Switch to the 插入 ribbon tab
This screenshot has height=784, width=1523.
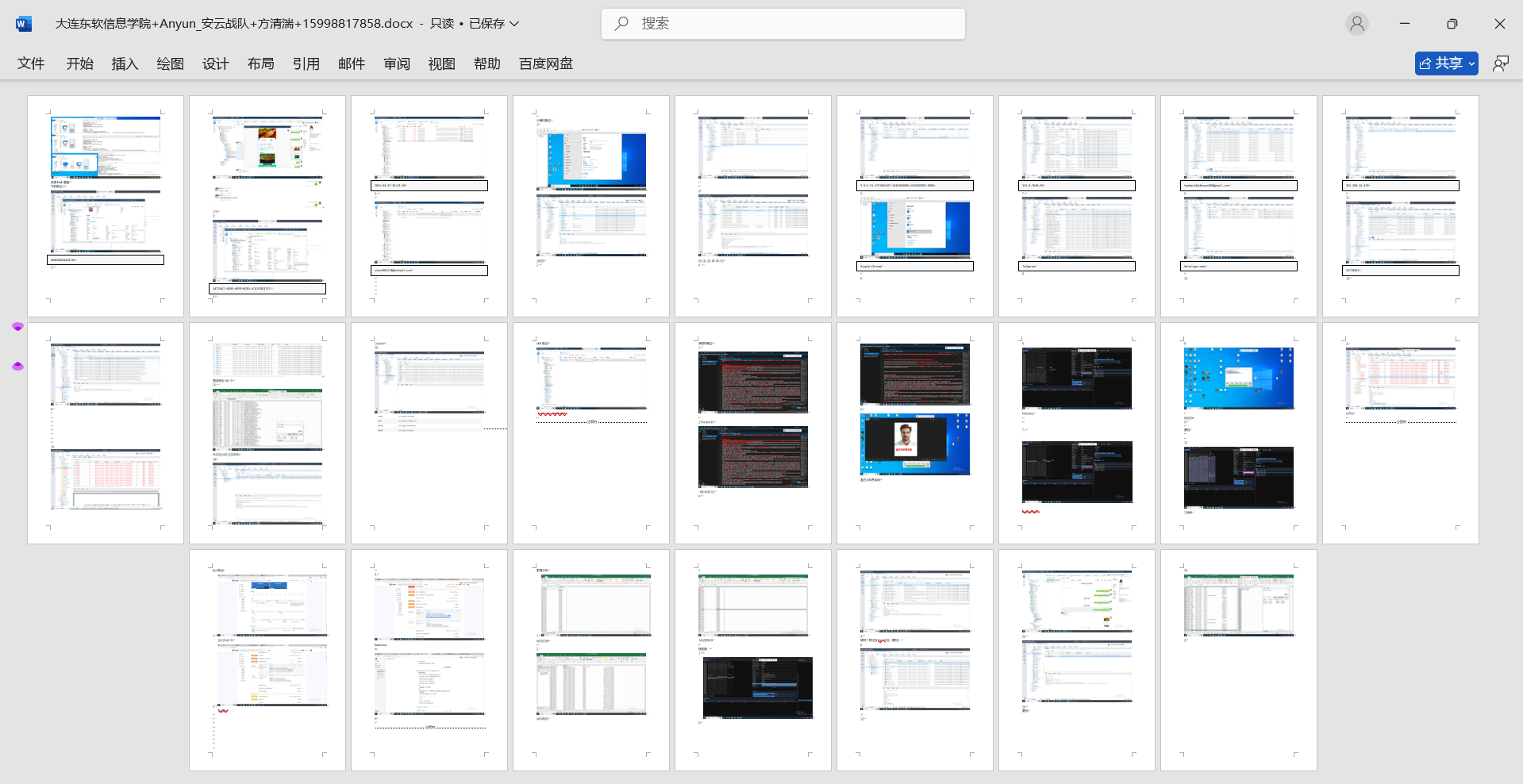click(125, 63)
